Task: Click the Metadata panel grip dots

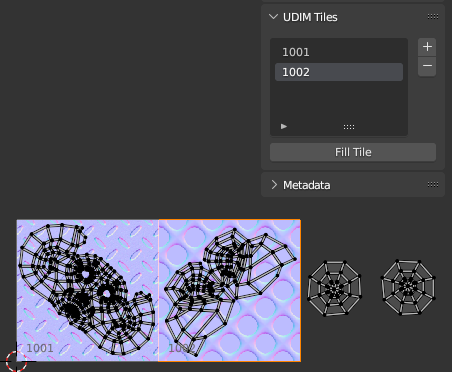Action: 433,184
